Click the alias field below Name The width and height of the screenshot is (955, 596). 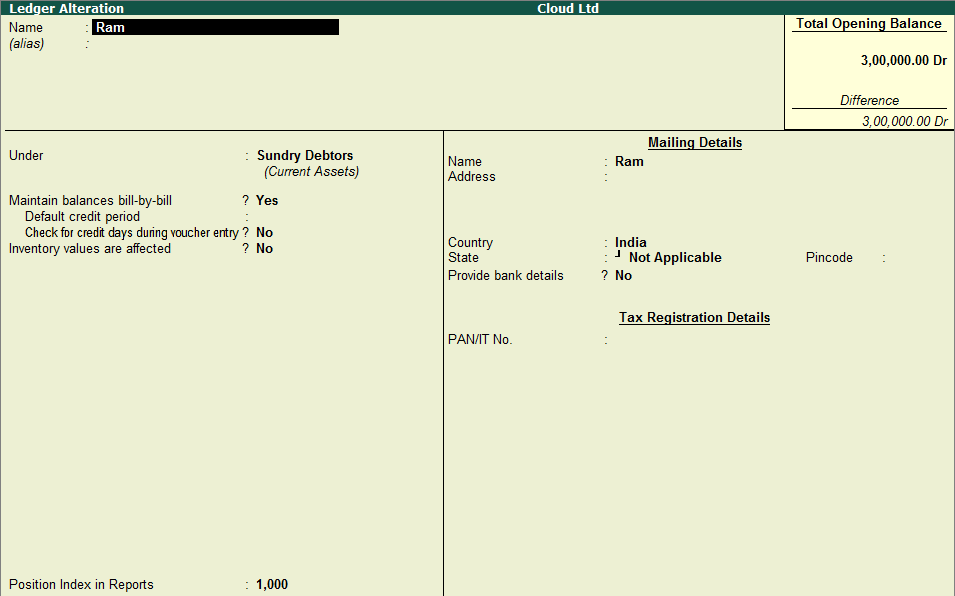(150, 44)
